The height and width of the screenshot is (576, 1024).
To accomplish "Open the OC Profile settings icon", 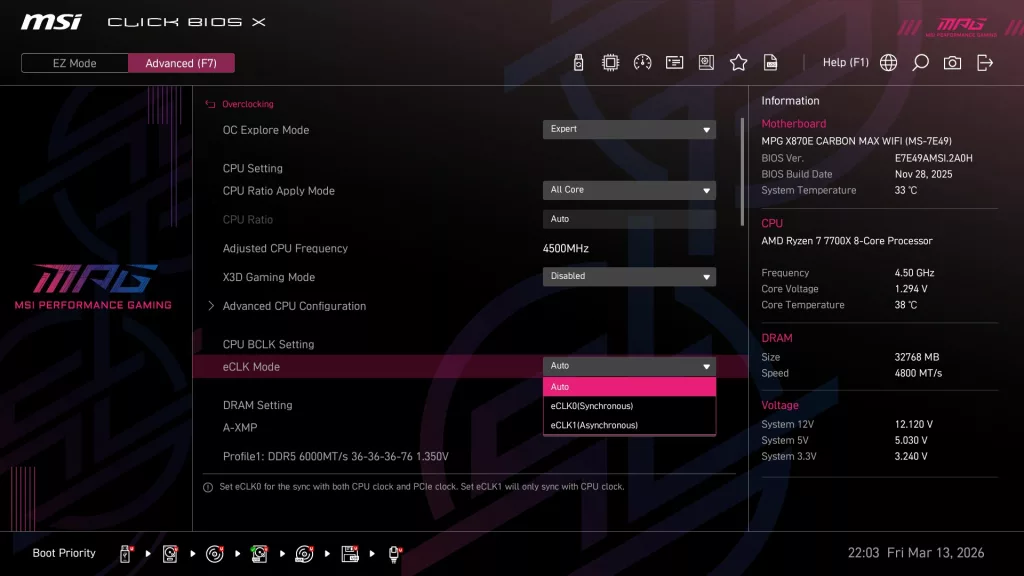I will [706, 62].
